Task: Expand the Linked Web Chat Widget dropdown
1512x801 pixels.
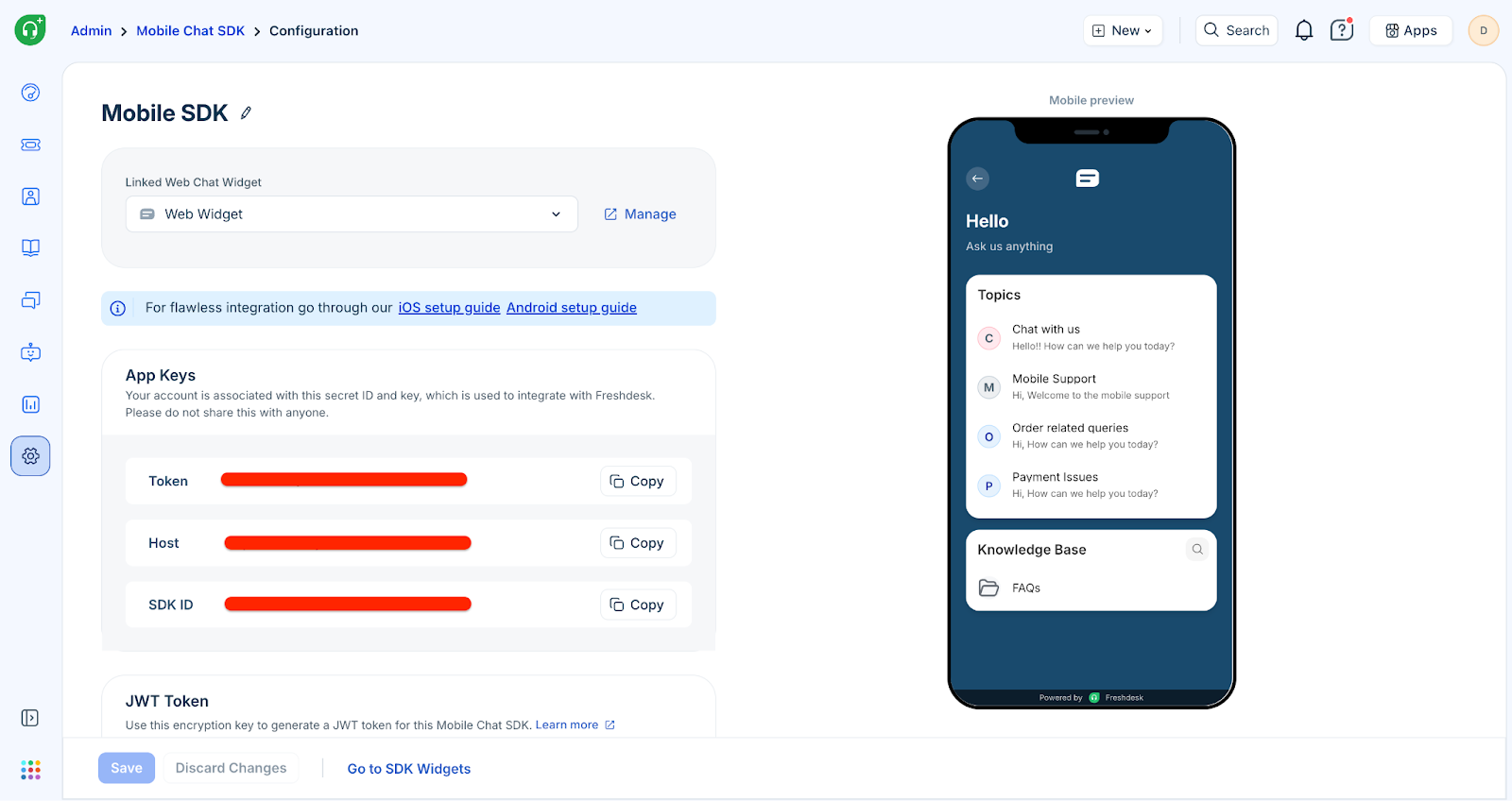Action: (x=352, y=214)
